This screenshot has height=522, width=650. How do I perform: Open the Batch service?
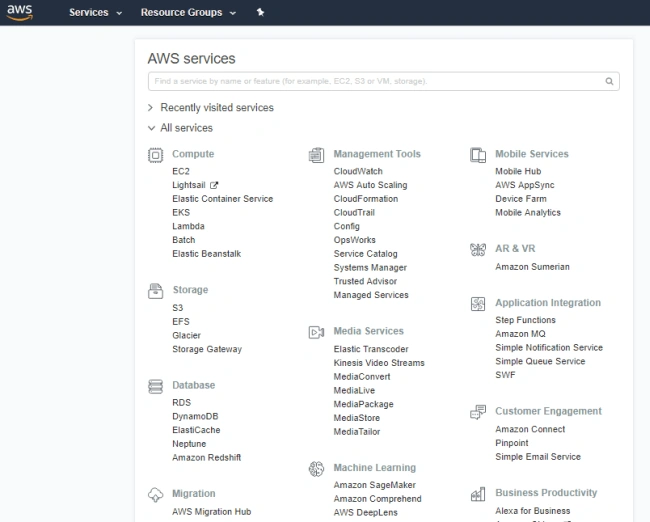pos(184,240)
